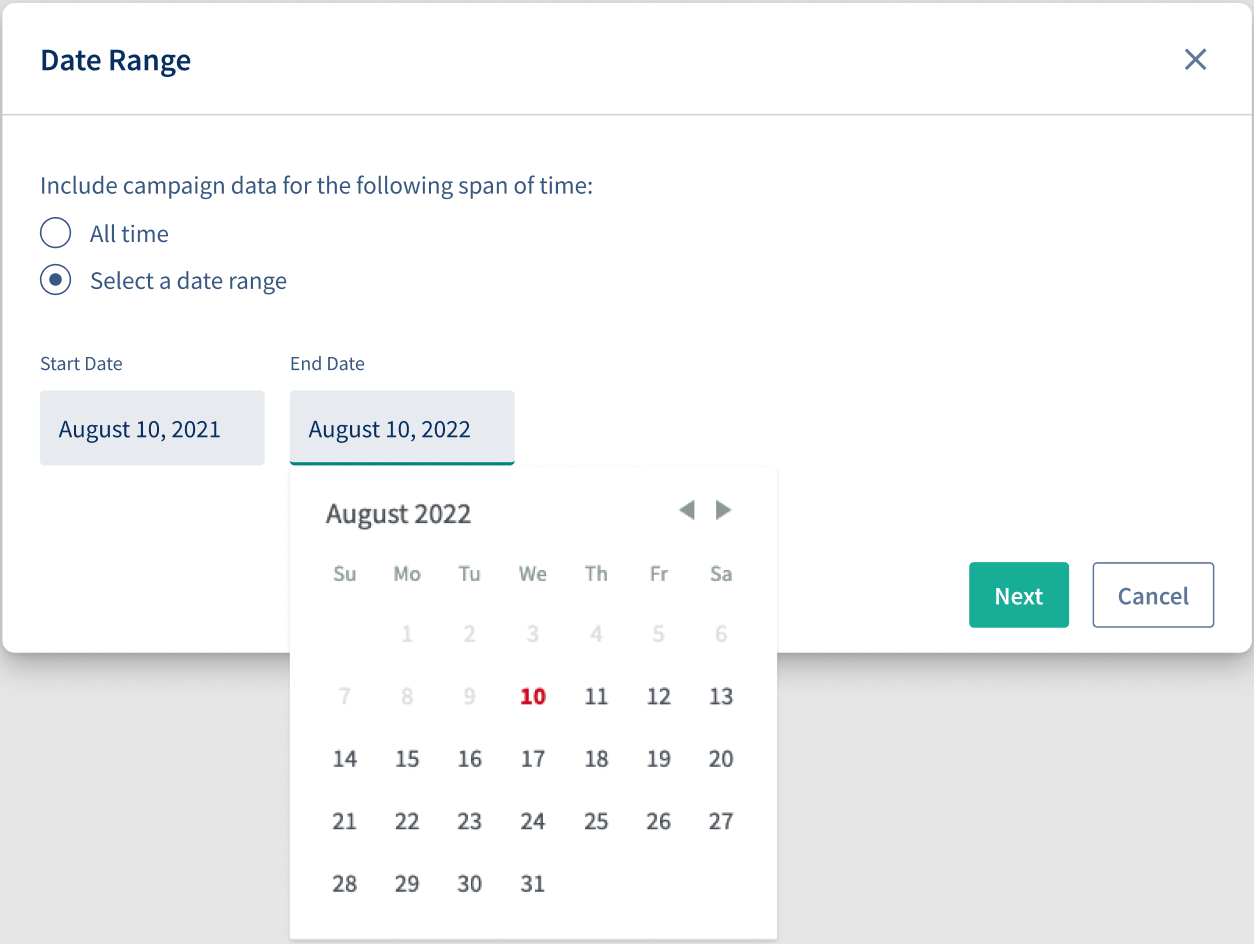The image size is (1254, 944).
Task: Cancel the date range dialog
Action: [x=1153, y=595]
